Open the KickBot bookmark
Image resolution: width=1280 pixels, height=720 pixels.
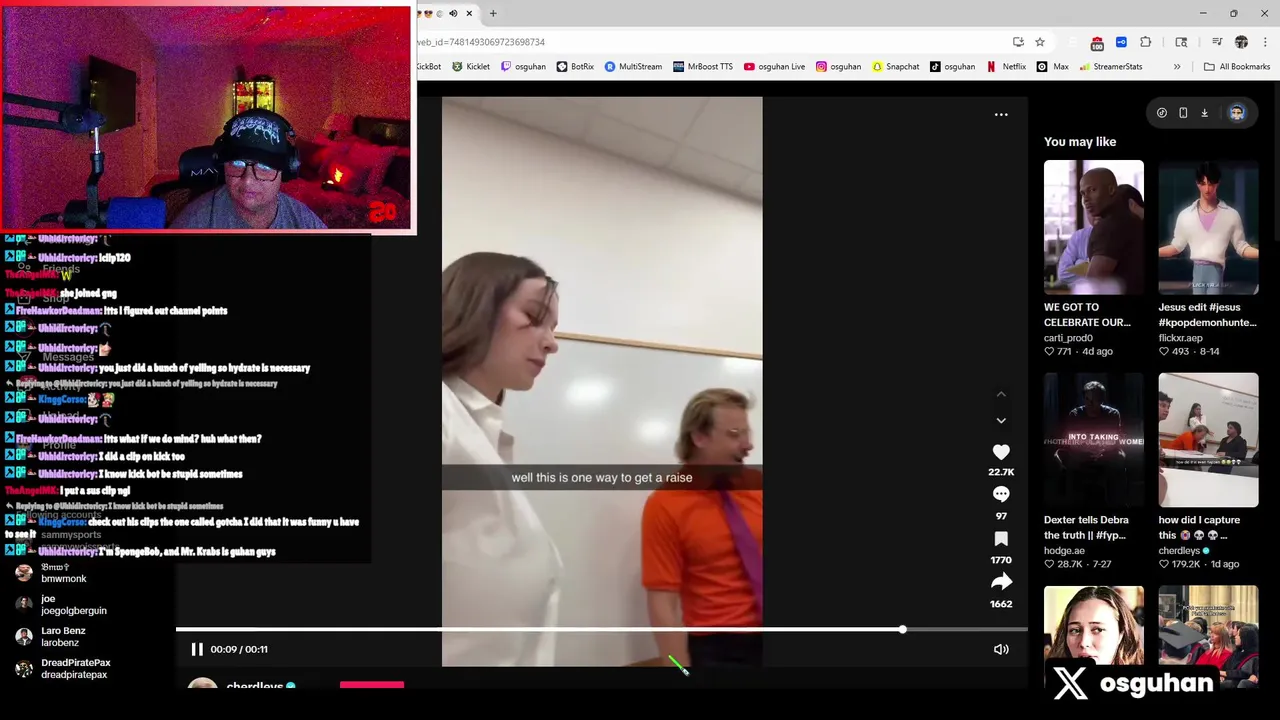tap(428, 67)
